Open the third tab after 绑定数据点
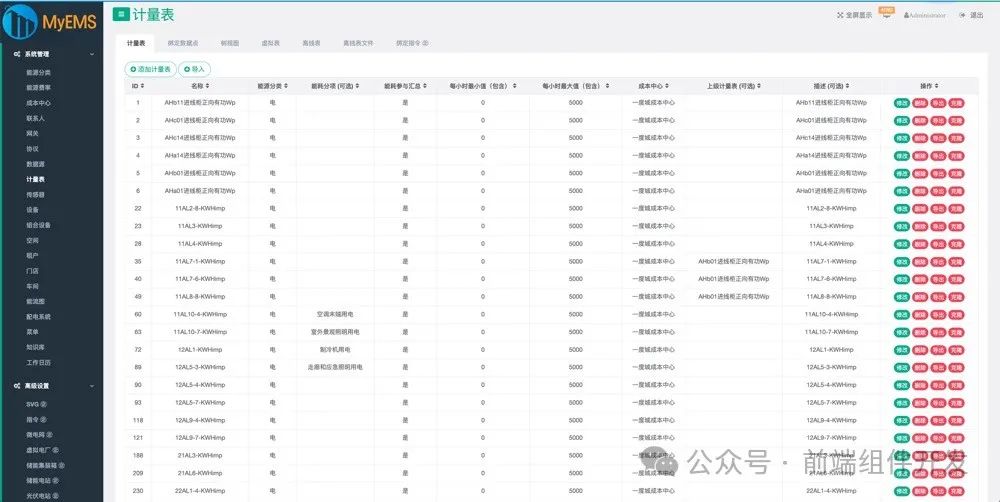Screen dimensions: 1000x502 click(230, 43)
